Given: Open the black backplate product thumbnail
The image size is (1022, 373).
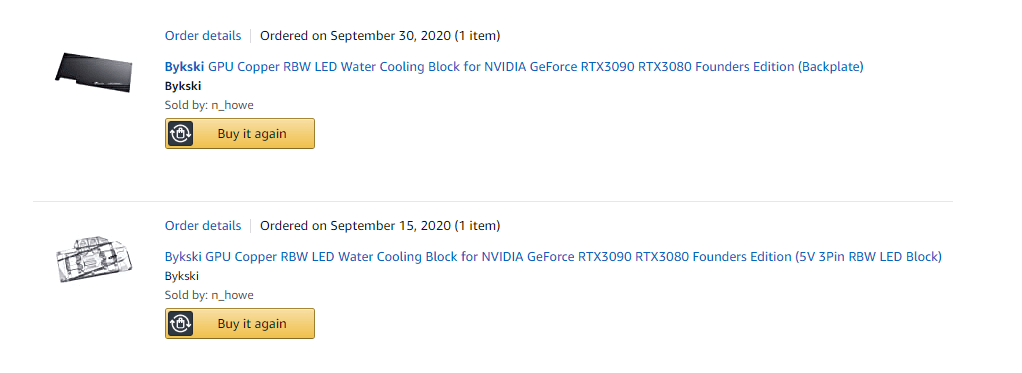Looking at the screenshot, I should [x=94, y=72].
